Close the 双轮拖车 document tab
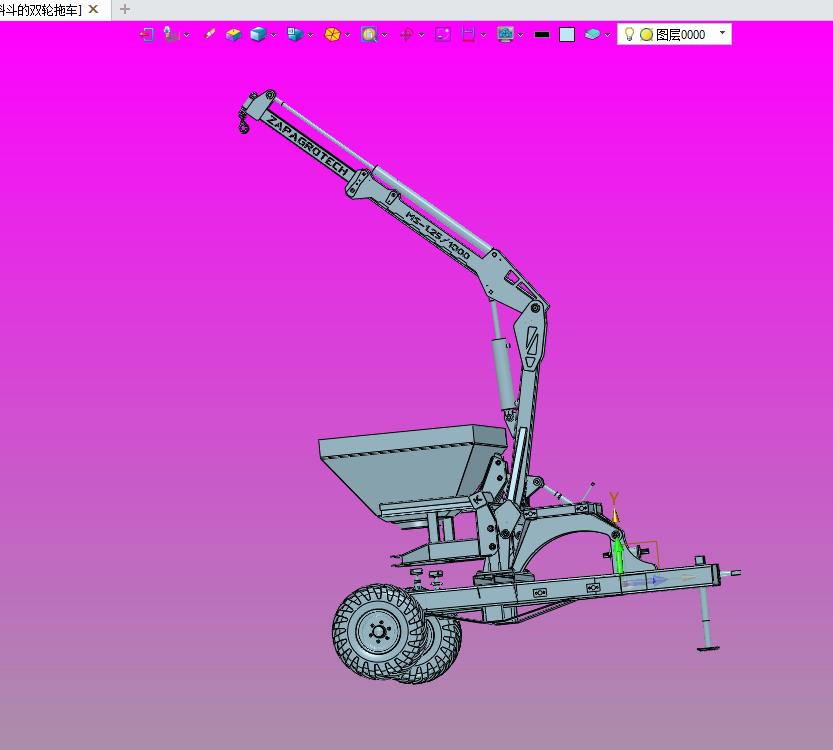833x750 pixels. (x=93, y=9)
